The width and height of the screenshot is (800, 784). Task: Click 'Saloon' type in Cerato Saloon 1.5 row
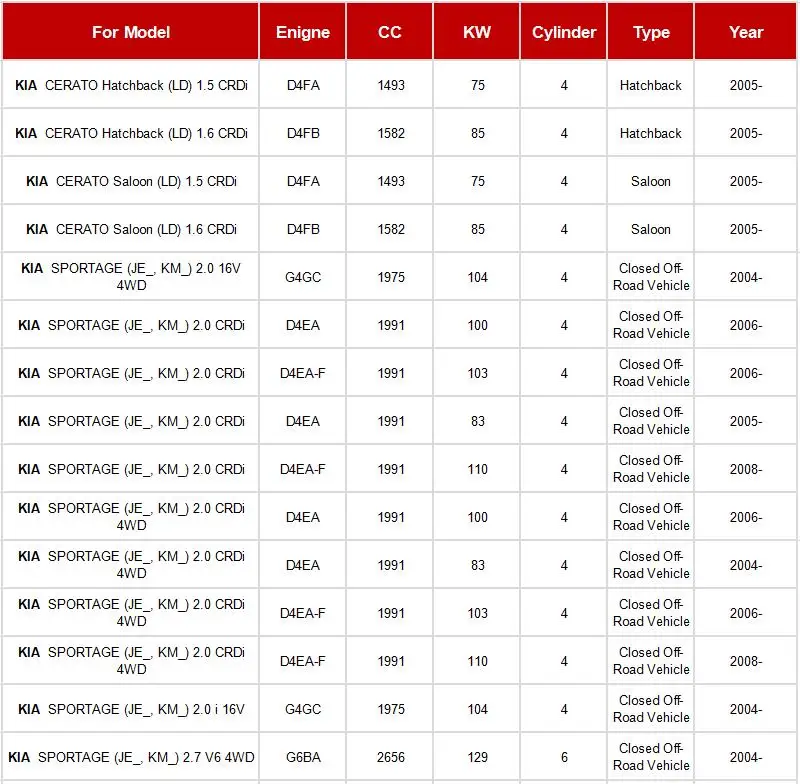[651, 181]
